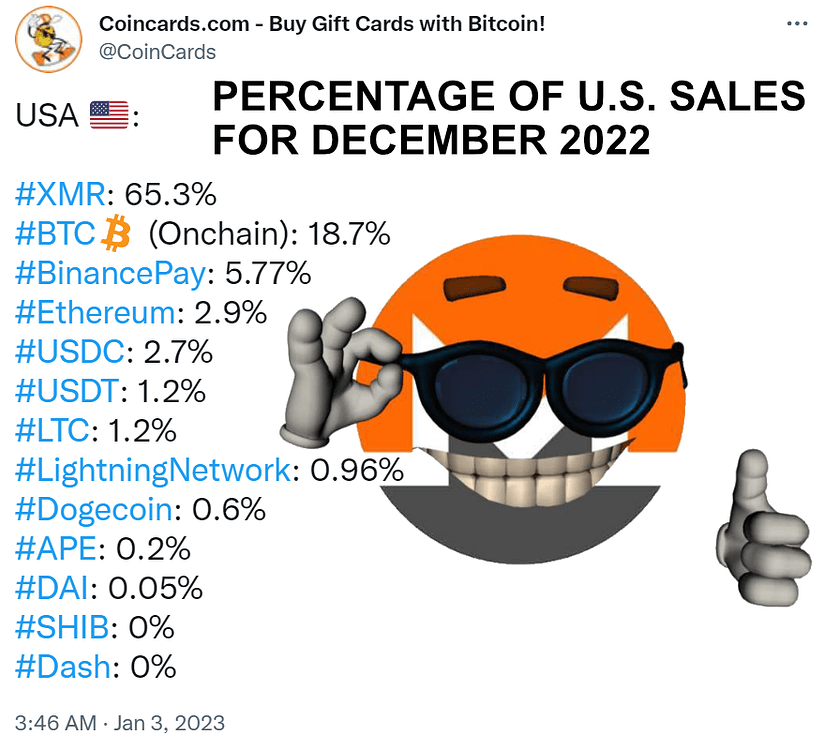
Task: Click the Coincards profile avatar
Action: click(48, 37)
